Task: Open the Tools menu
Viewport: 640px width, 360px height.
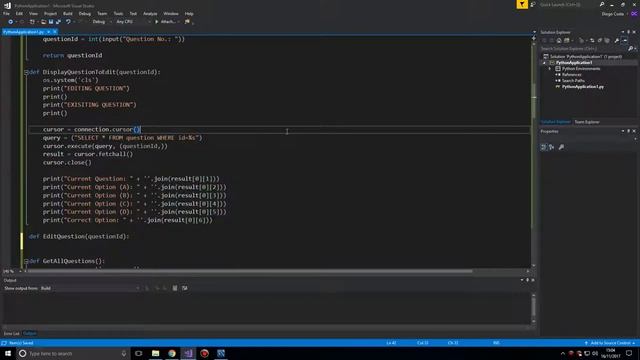Action: click(x=118, y=13)
